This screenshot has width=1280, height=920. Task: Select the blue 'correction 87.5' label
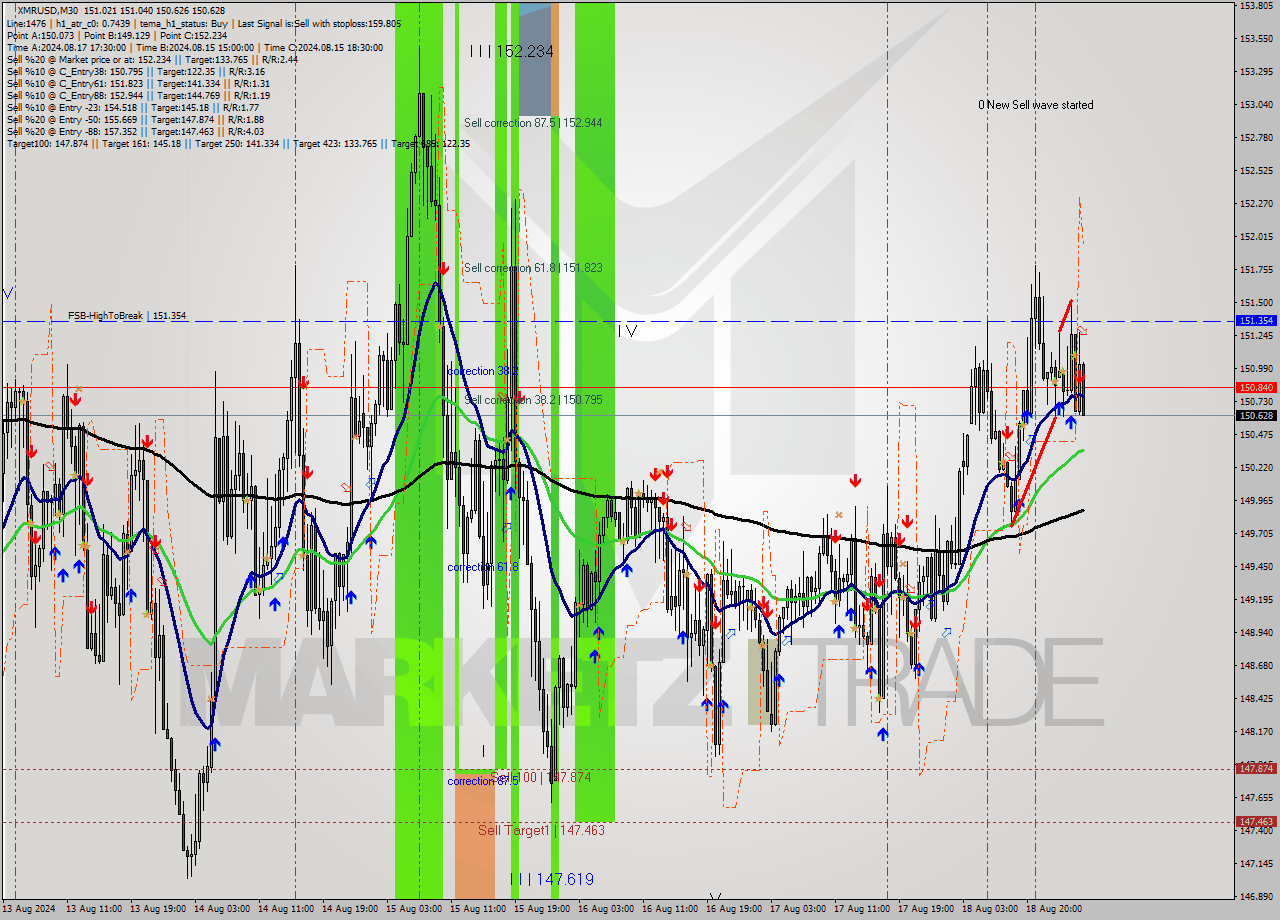pos(483,781)
